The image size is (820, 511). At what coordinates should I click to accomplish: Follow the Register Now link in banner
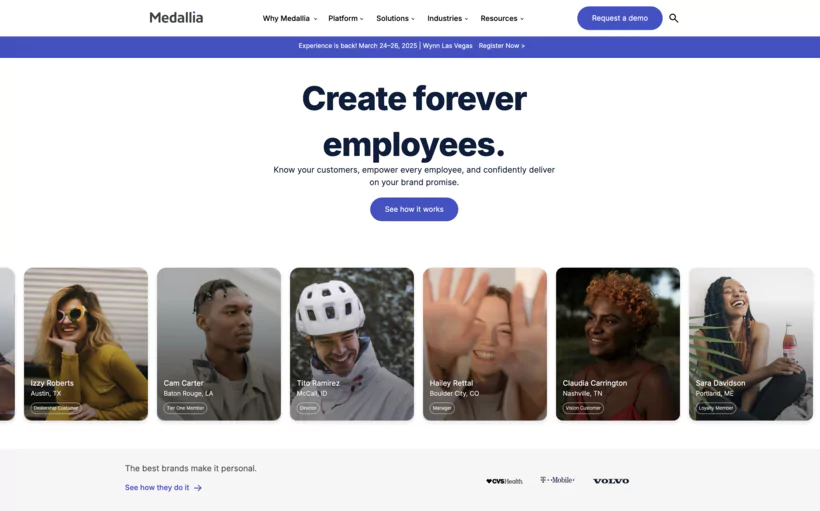[x=502, y=46]
